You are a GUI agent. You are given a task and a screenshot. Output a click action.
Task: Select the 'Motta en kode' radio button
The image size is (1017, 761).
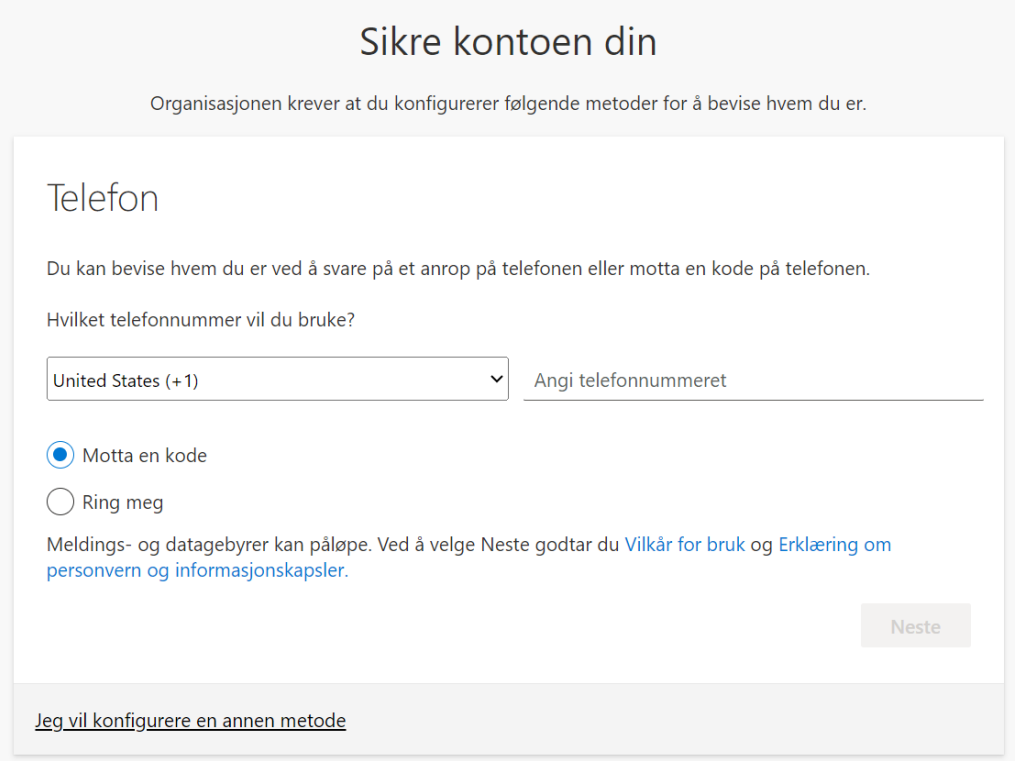pos(61,456)
